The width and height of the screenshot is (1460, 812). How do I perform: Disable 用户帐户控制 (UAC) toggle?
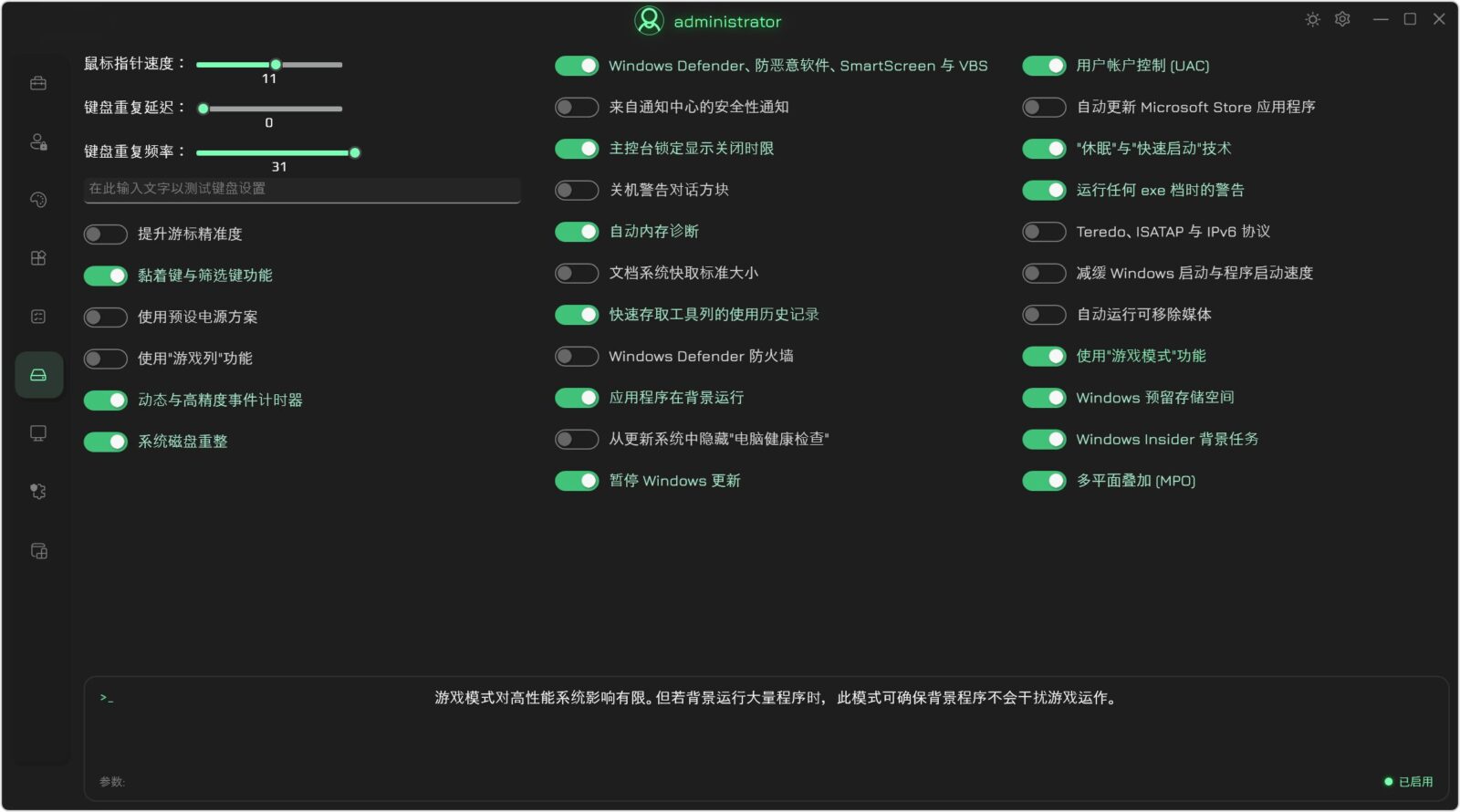(1044, 66)
